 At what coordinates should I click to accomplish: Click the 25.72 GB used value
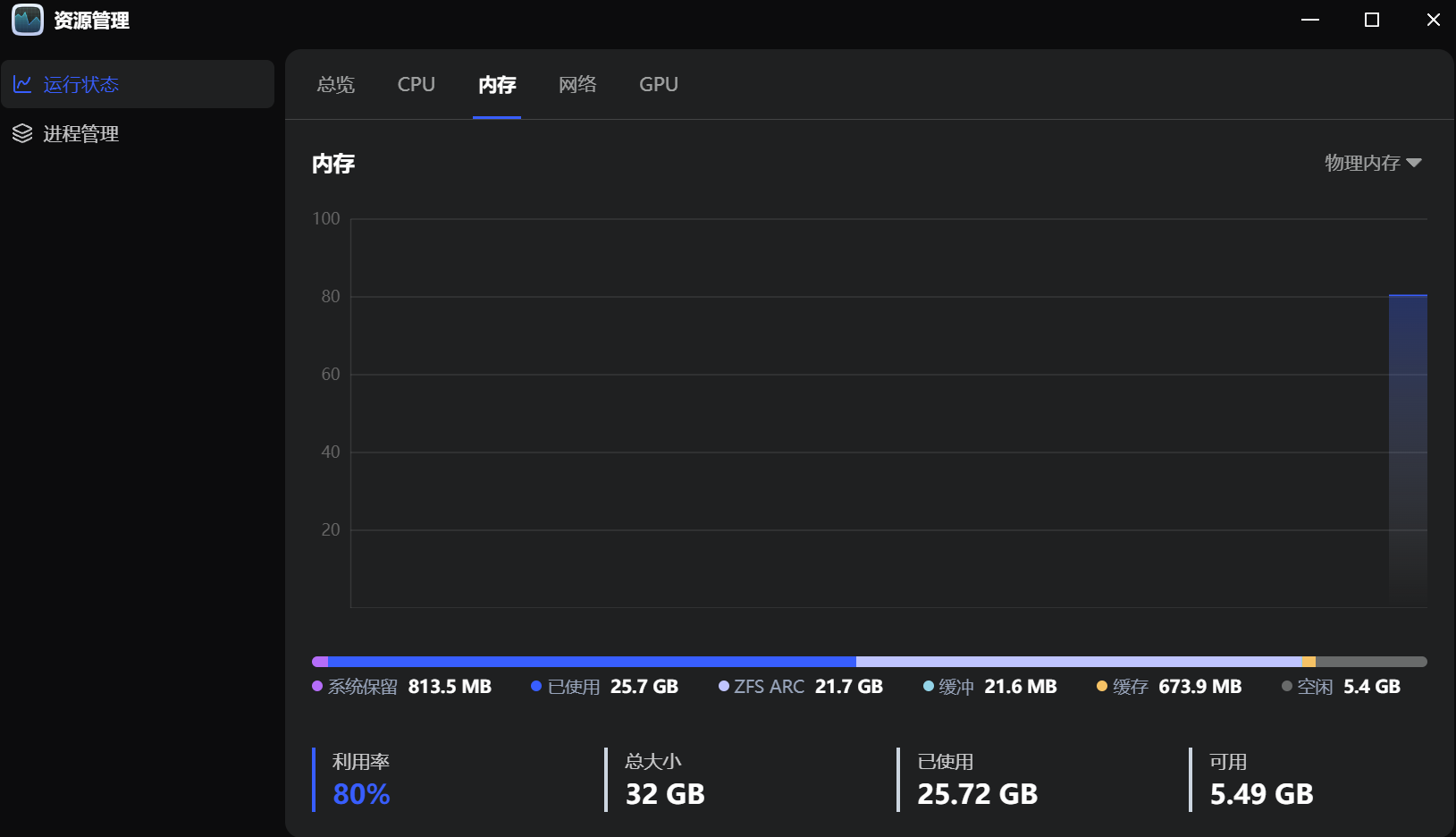978,794
